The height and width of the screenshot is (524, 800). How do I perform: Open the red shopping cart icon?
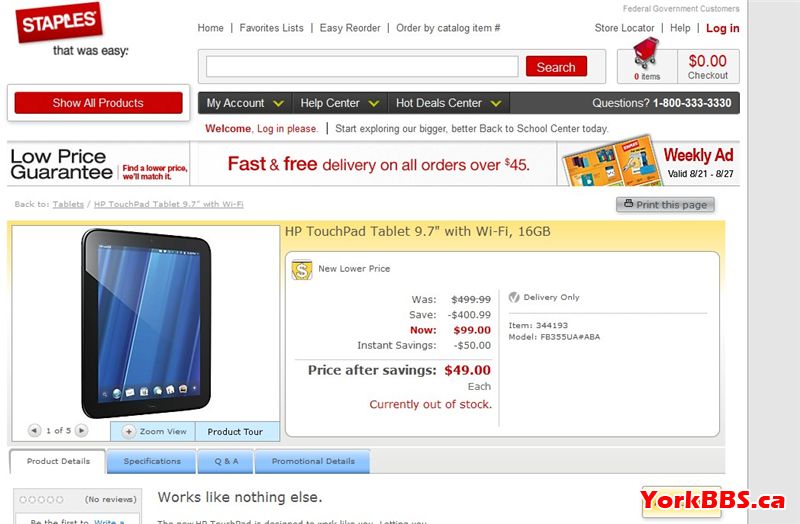pyautogui.click(x=645, y=53)
